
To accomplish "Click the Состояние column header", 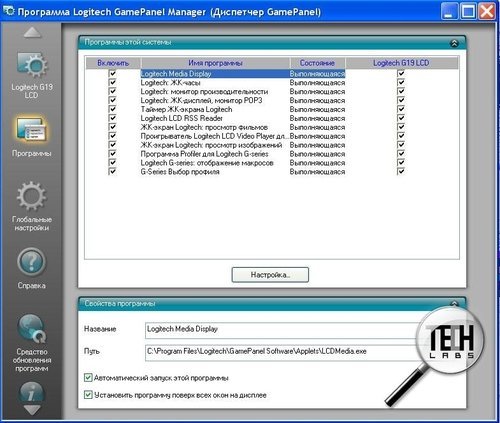I will [x=317, y=63].
